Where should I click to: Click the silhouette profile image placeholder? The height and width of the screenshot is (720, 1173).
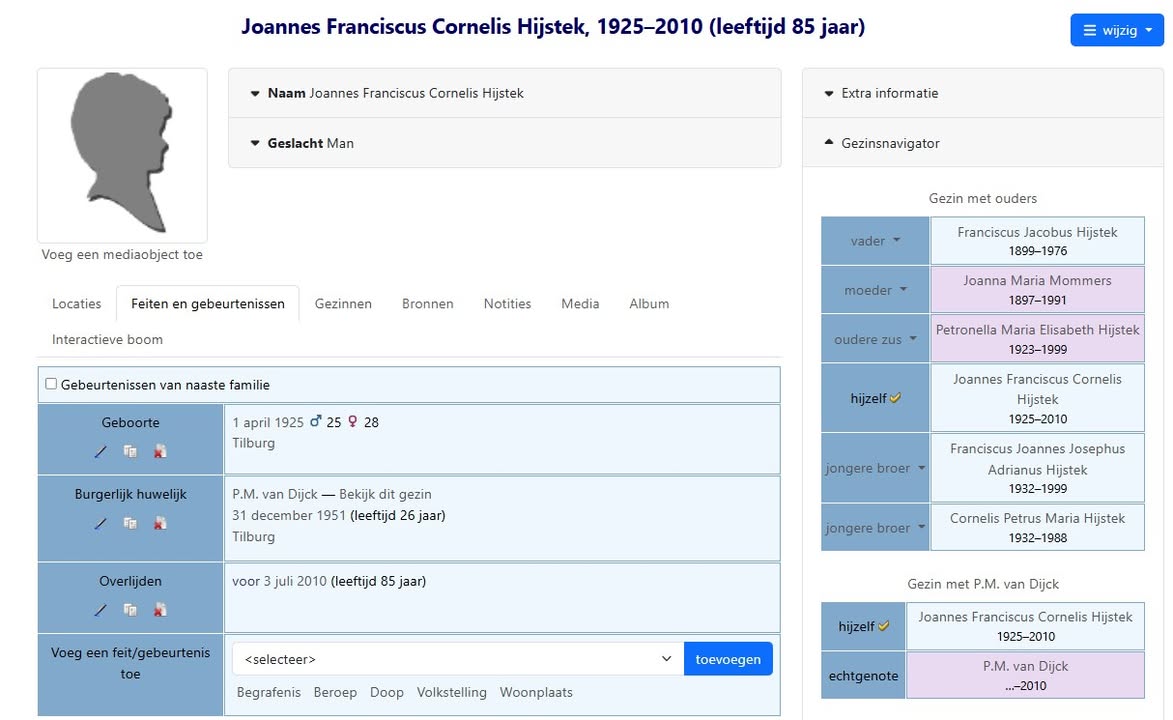[x=122, y=154]
